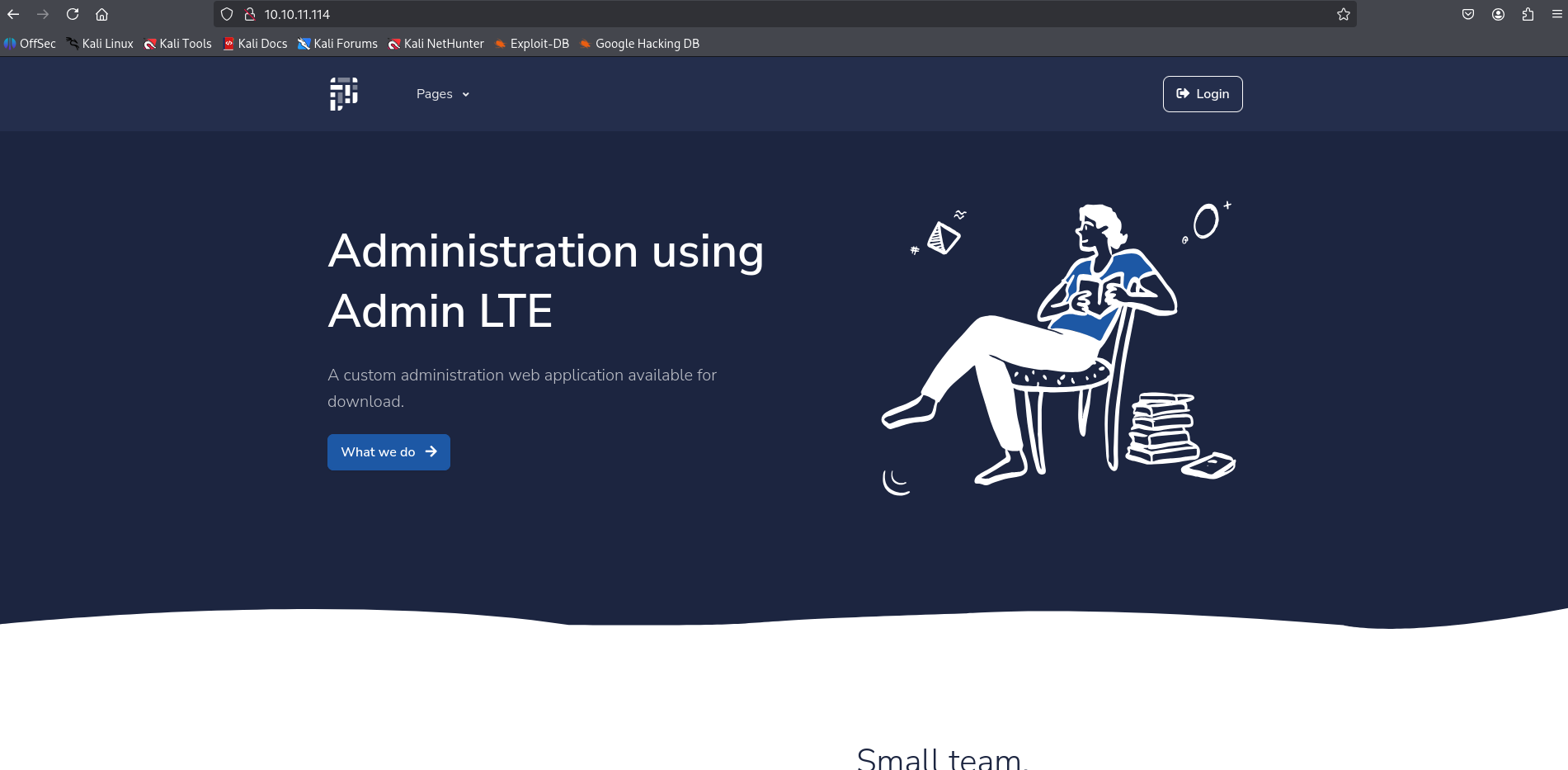The width and height of the screenshot is (1568, 770).
Task: Reload the current page
Action: (73, 14)
